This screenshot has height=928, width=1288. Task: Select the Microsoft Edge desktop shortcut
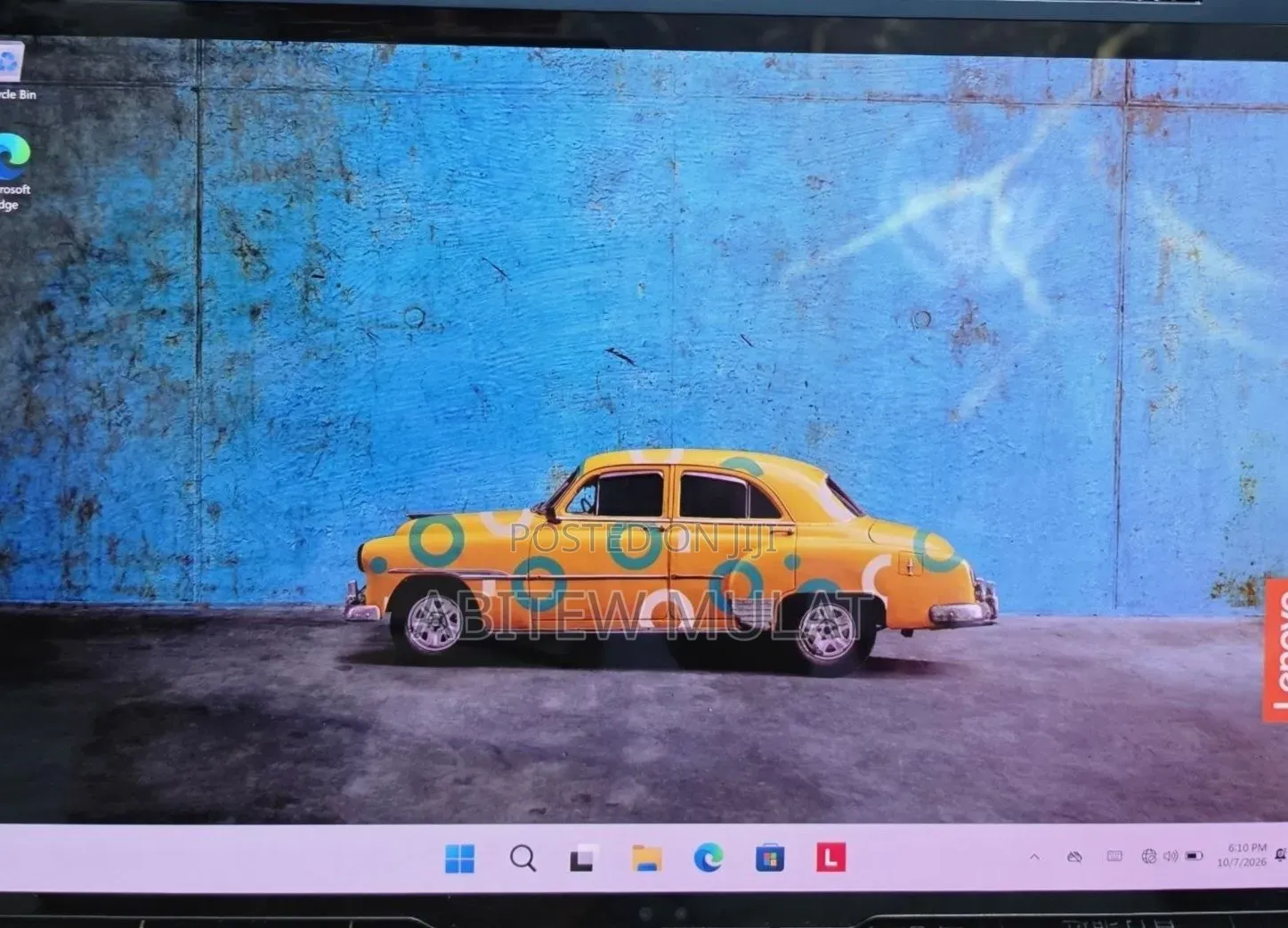[13, 172]
